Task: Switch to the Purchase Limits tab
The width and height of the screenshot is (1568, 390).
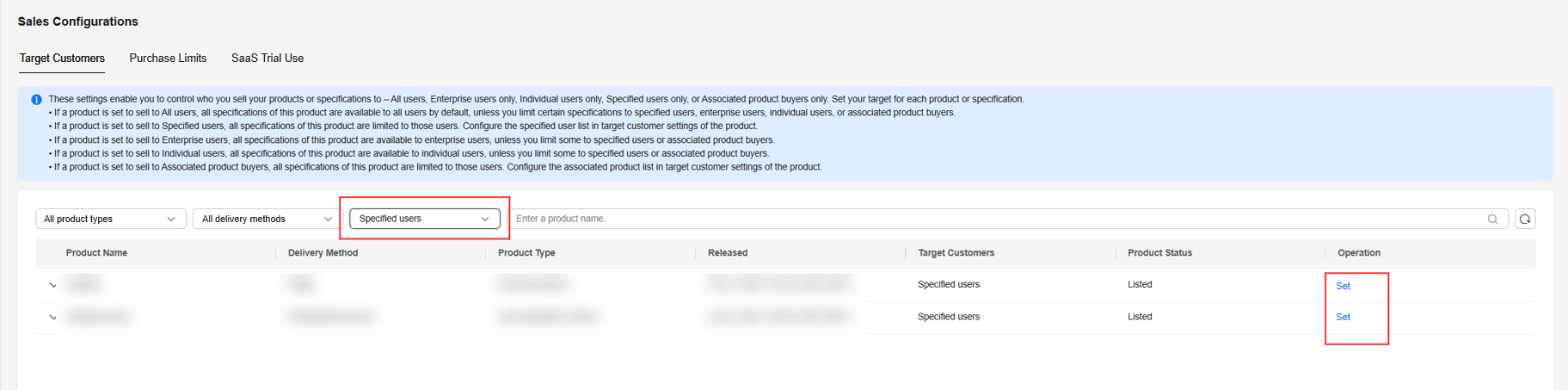Action: (168, 59)
